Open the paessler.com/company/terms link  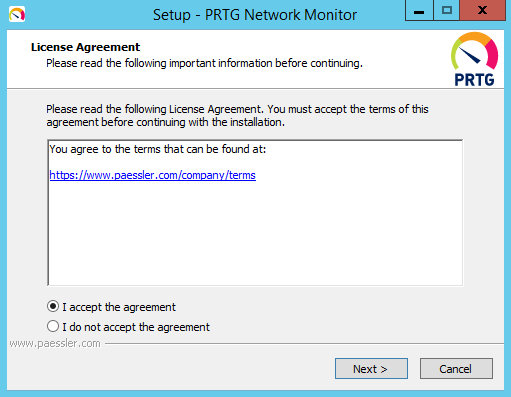(153, 175)
